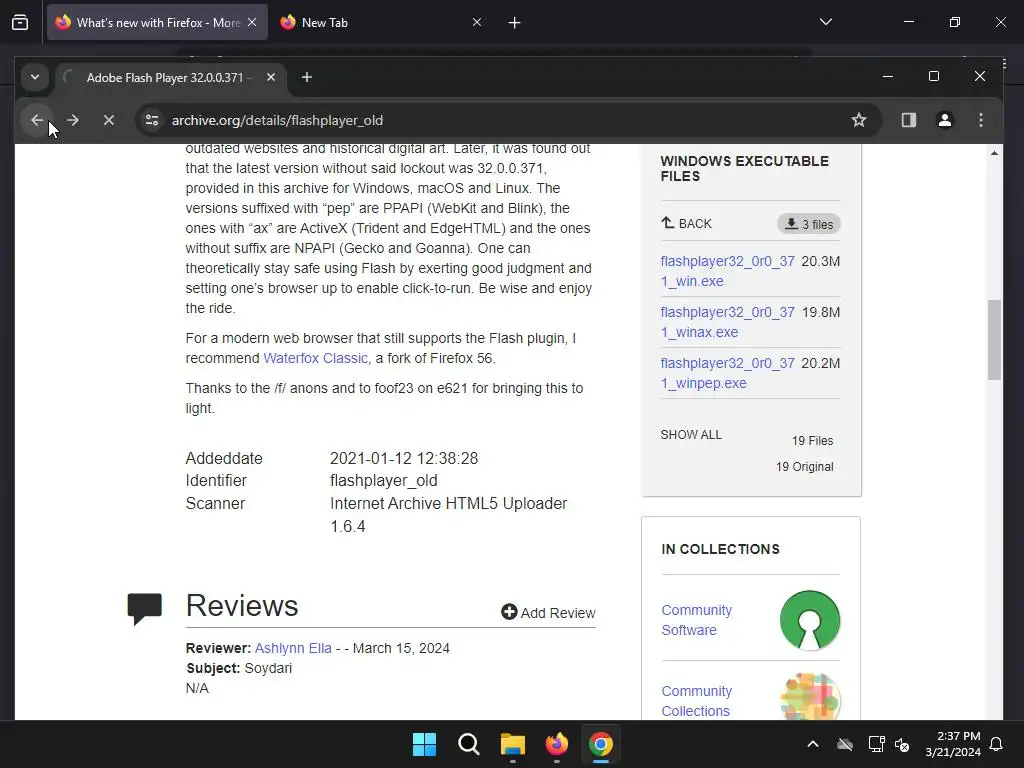The width and height of the screenshot is (1024, 768).
Task: Open File Explorer from the taskbar
Action: (513, 744)
